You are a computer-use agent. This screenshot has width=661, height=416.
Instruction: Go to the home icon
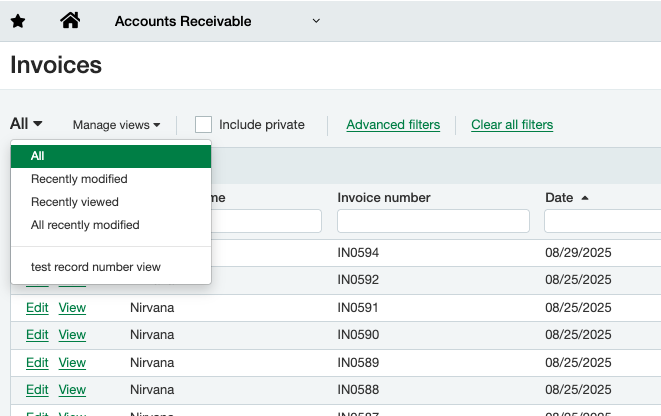click(70, 21)
